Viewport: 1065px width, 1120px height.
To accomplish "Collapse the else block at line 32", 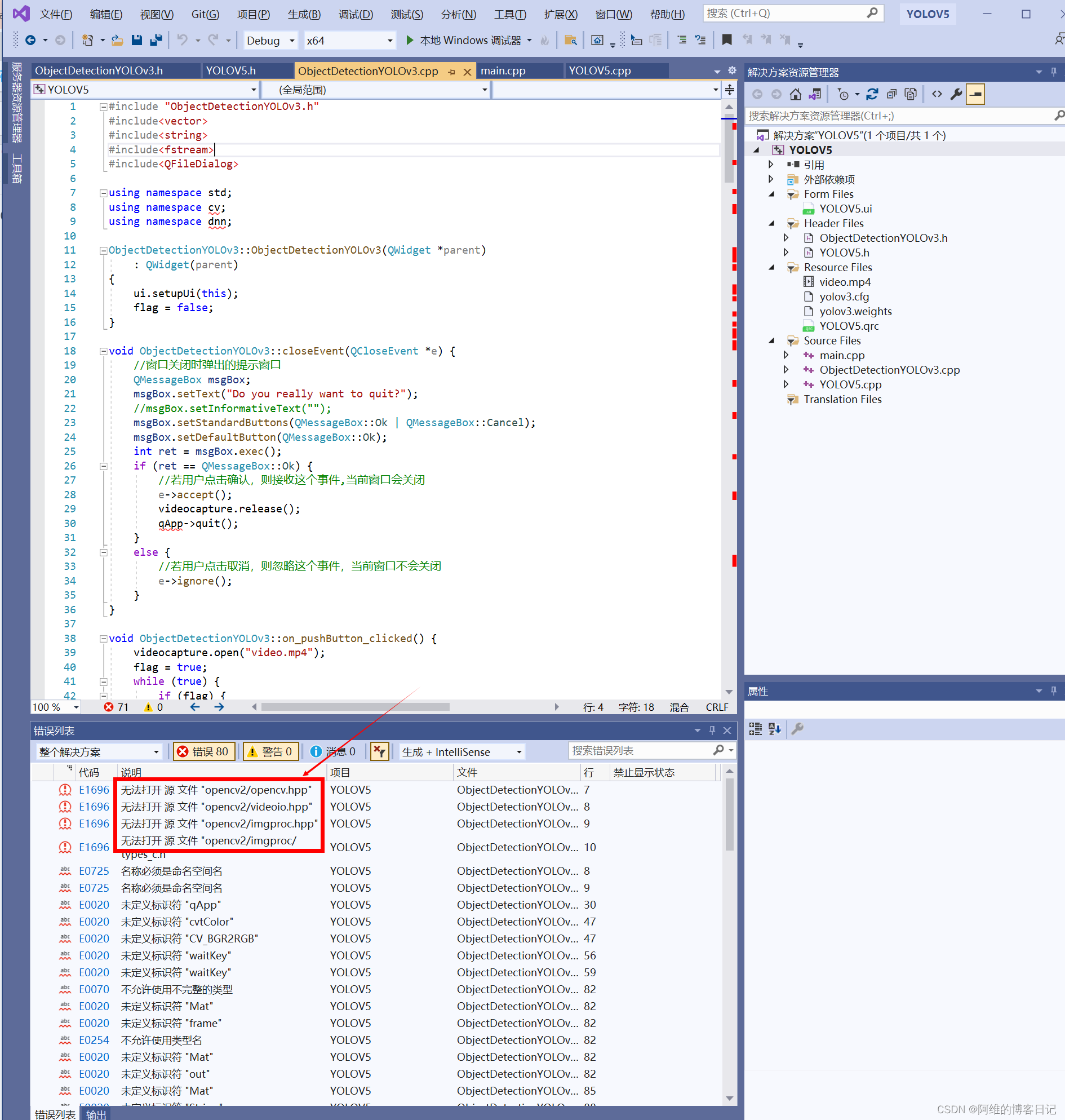I will (x=103, y=552).
